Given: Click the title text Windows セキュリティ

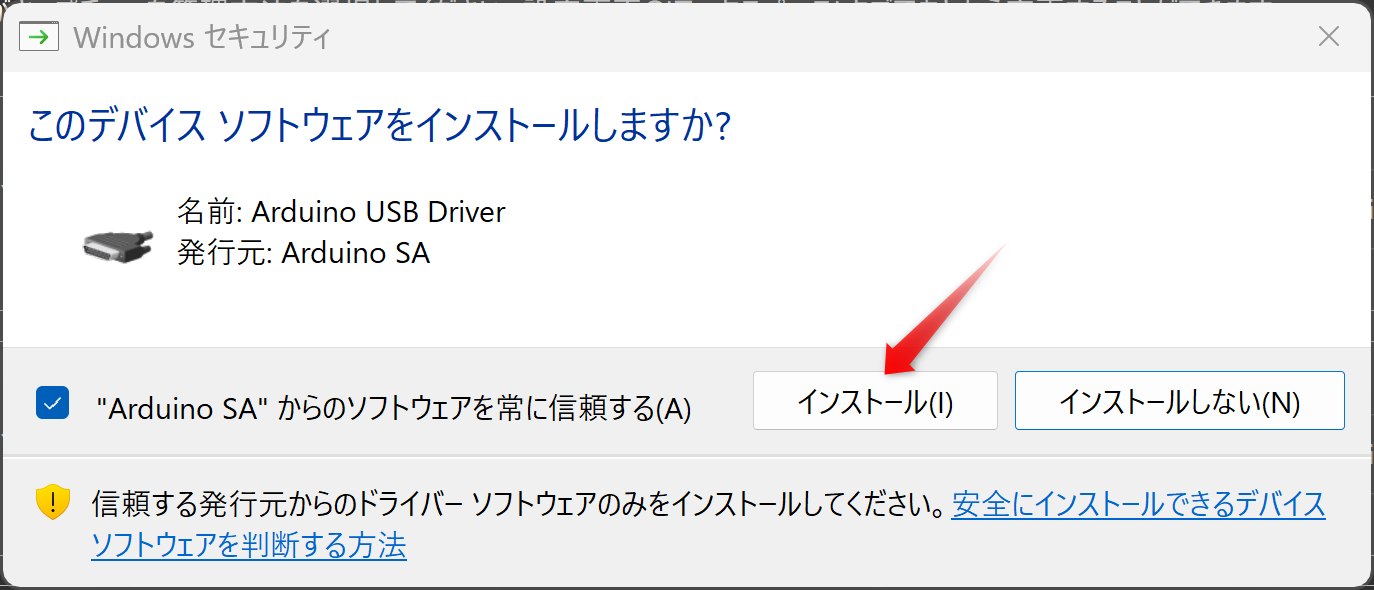Looking at the screenshot, I should [x=202, y=38].
